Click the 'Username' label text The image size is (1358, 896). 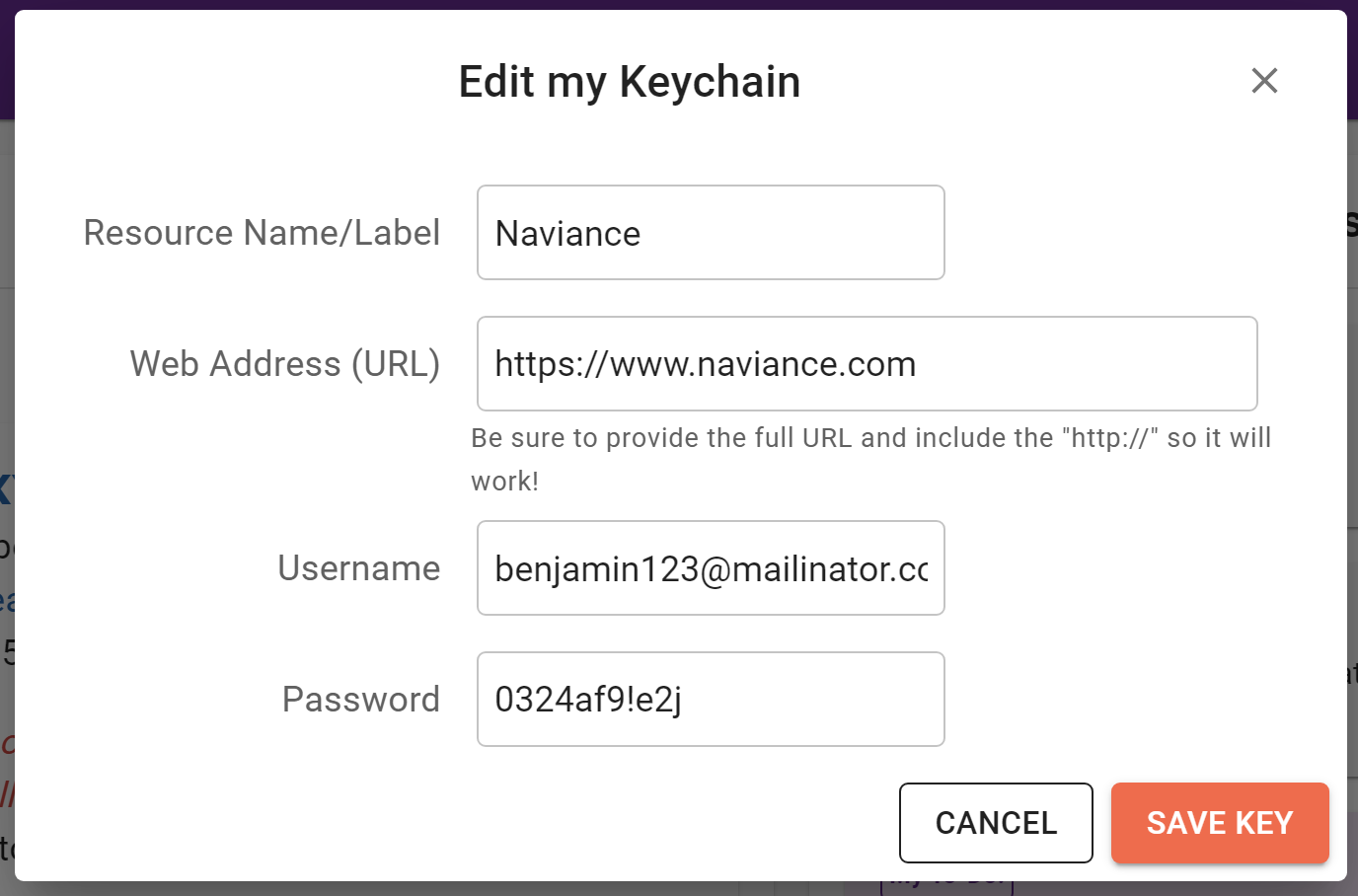(x=358, y=568)
